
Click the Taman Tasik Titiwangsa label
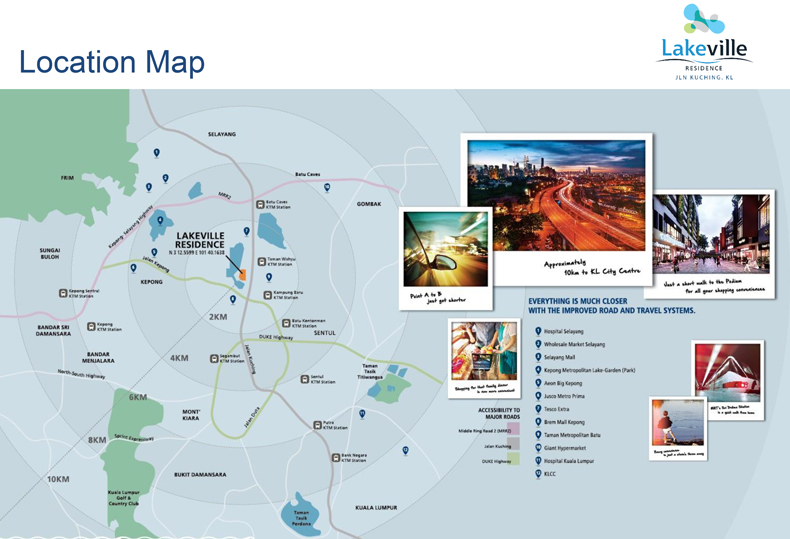click(x=370, y=371)
